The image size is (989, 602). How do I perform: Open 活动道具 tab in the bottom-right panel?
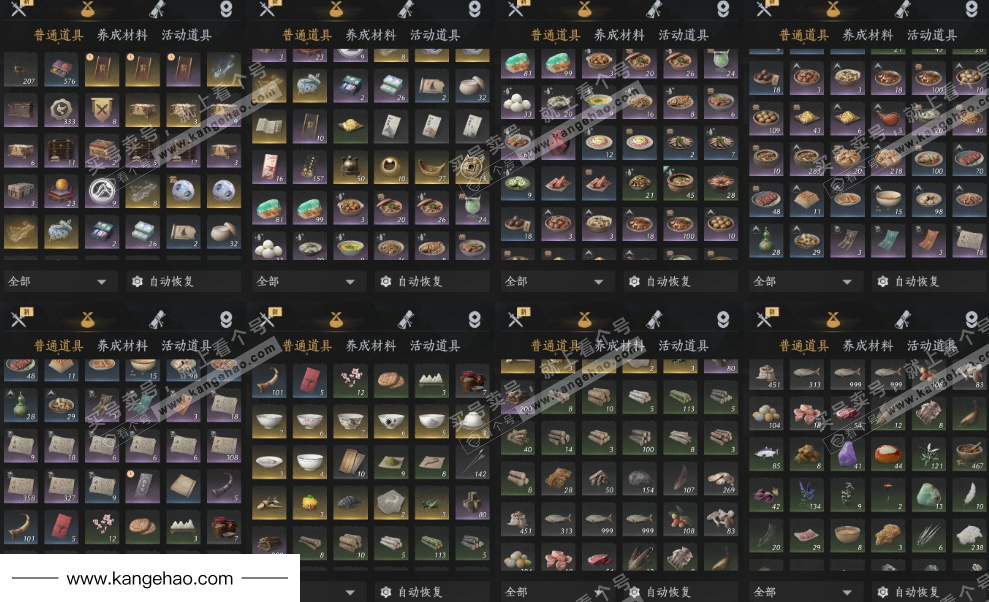pos(932,346)
